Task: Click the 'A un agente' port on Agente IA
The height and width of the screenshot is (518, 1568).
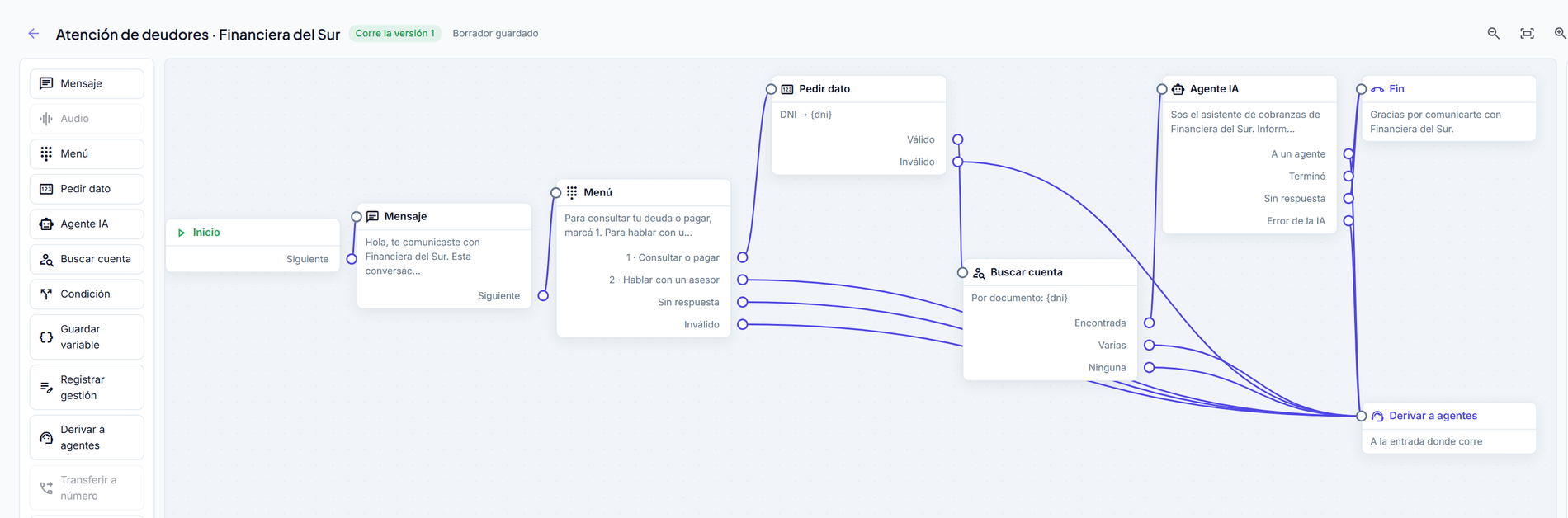Action: pyautogui.click(x=1348, y=153)
